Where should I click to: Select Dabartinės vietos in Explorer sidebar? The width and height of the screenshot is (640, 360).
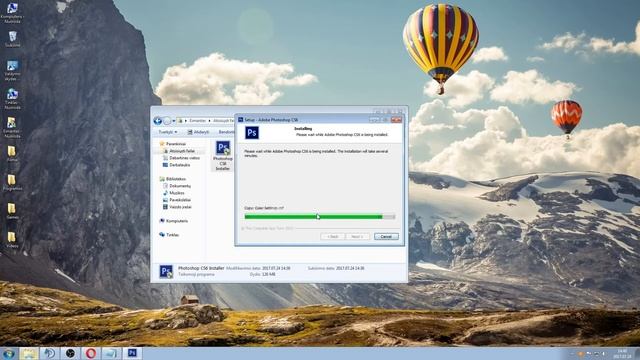[181, 158]
